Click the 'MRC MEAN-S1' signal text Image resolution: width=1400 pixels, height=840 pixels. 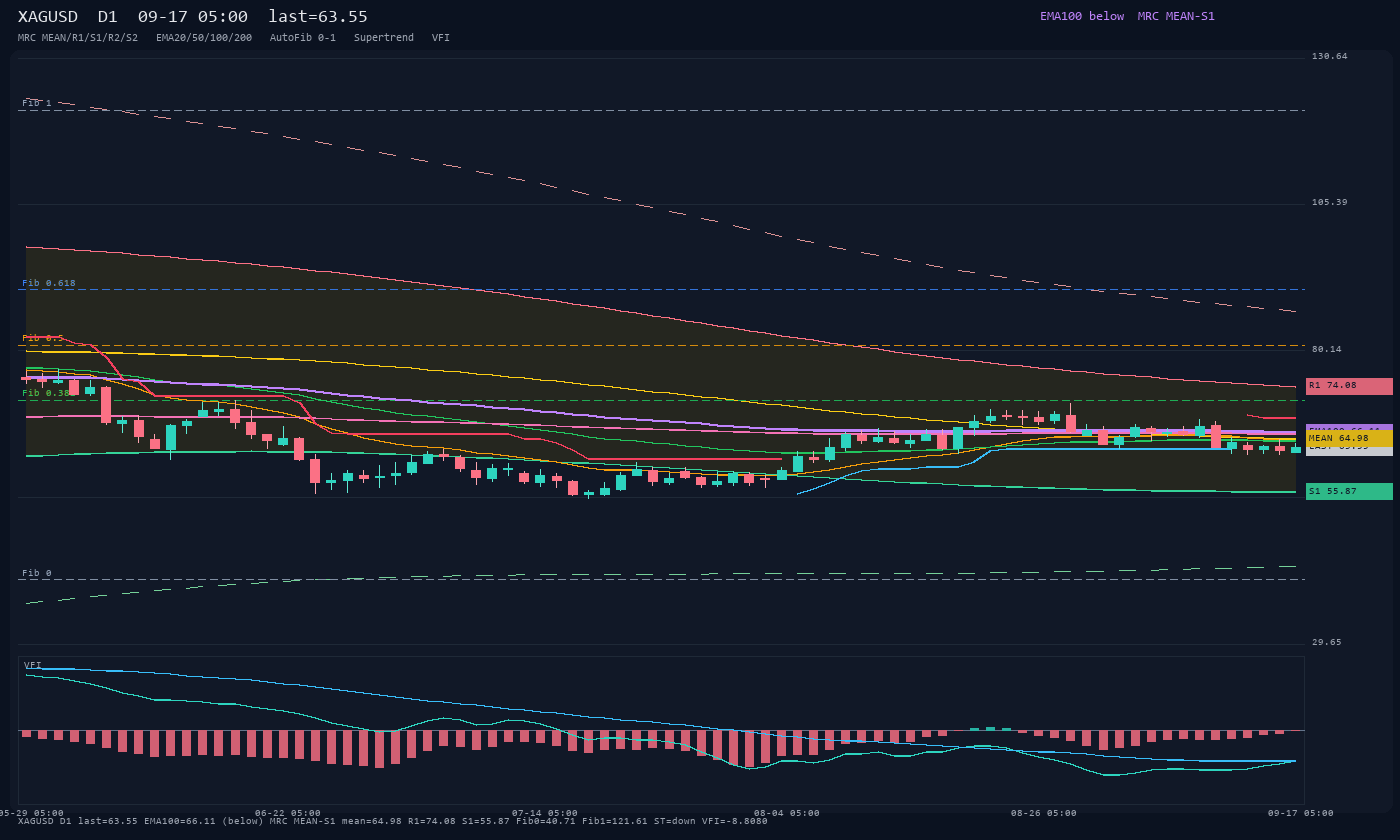(x=1176, y=16)
